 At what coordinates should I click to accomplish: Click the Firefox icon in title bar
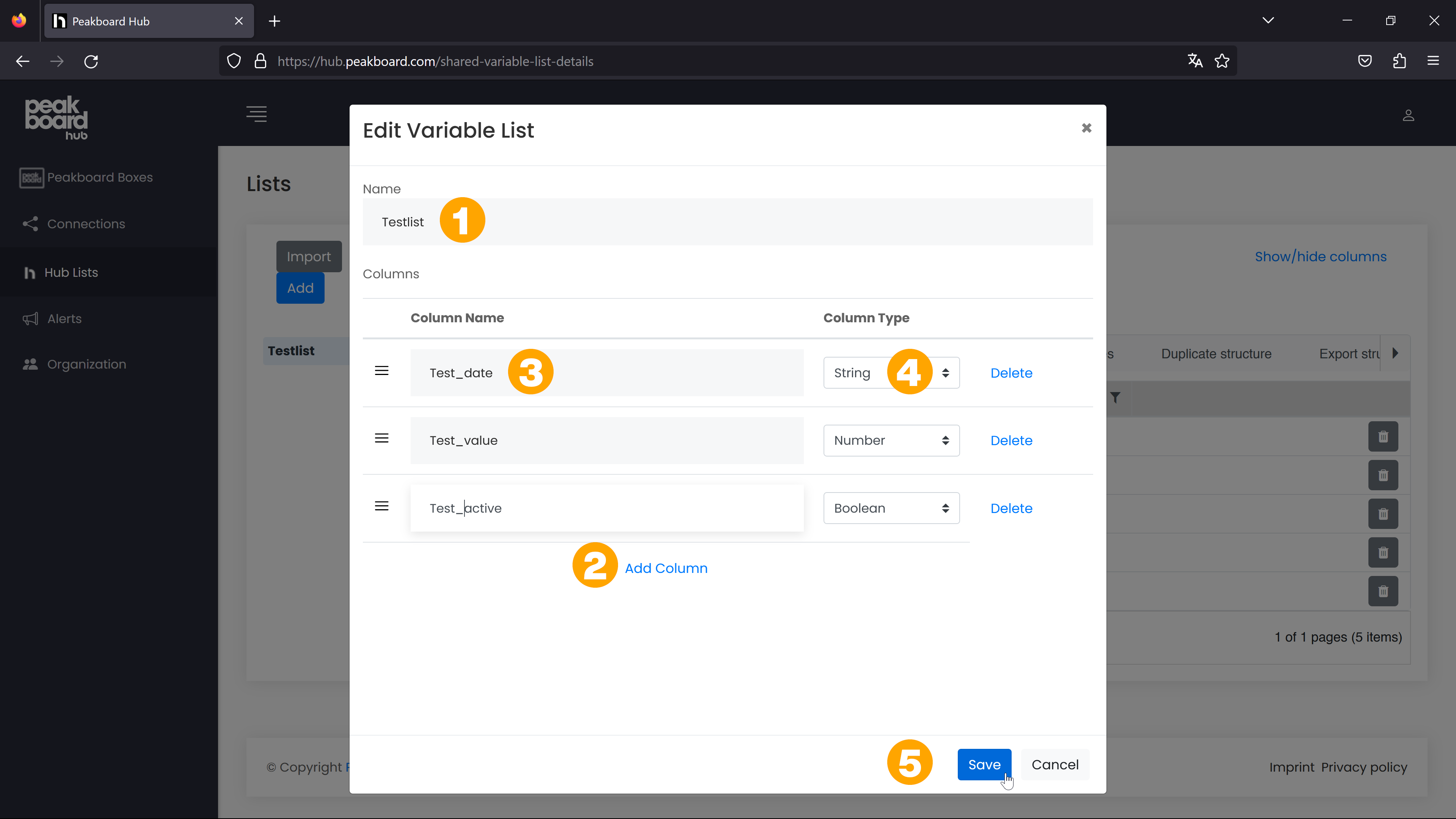coord(19,21)
